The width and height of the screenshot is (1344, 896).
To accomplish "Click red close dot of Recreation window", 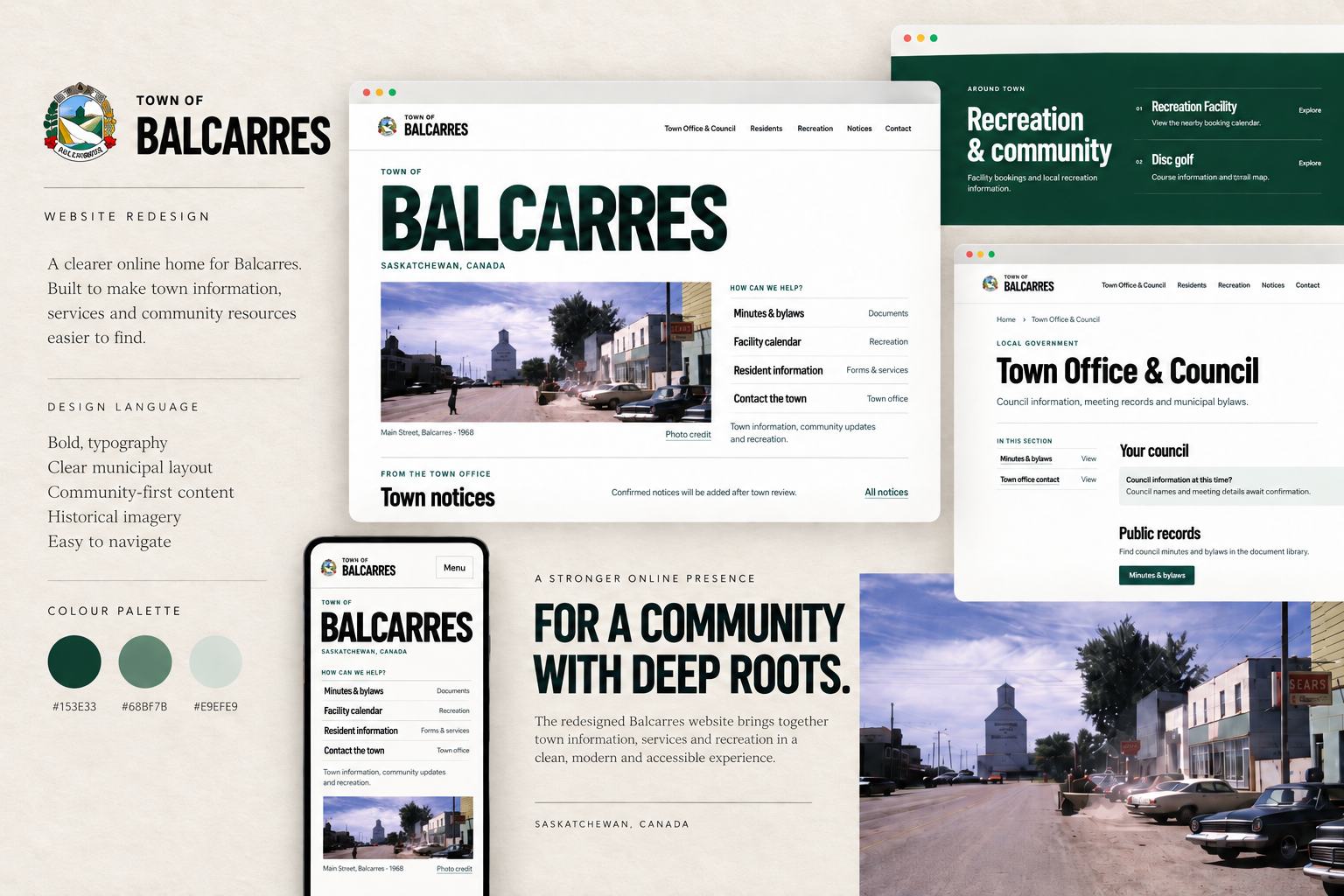I will point(907,38).
